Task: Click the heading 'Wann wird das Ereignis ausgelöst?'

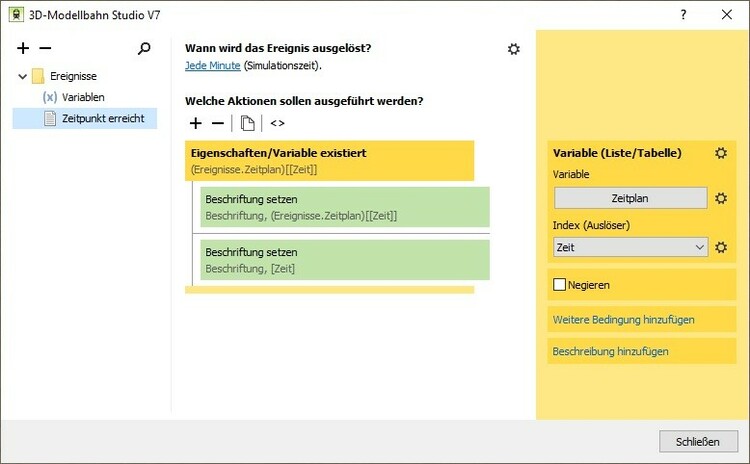Action: tap(278, 48)
